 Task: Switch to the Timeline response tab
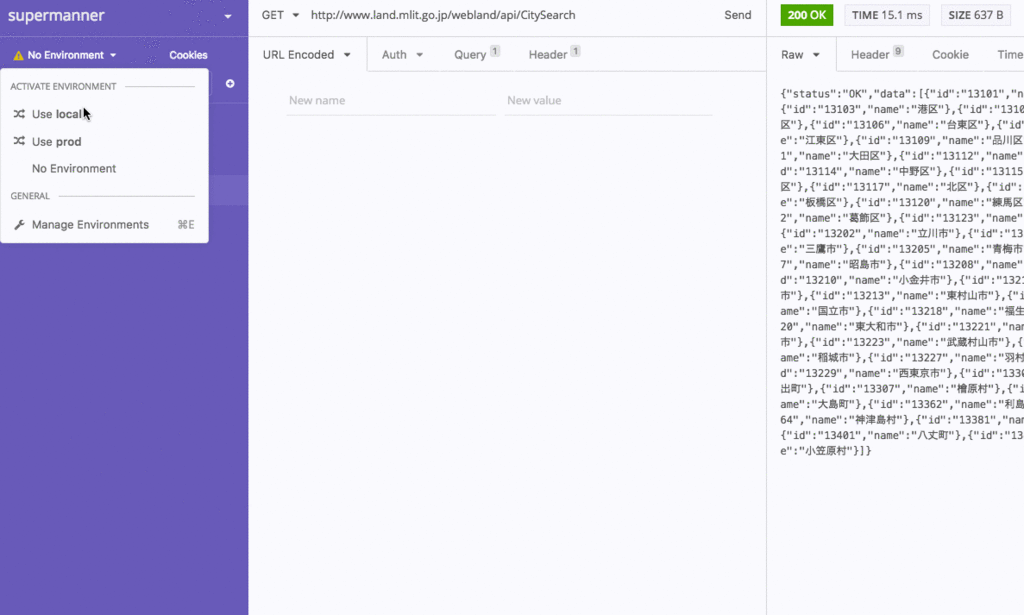[1010, 55]
